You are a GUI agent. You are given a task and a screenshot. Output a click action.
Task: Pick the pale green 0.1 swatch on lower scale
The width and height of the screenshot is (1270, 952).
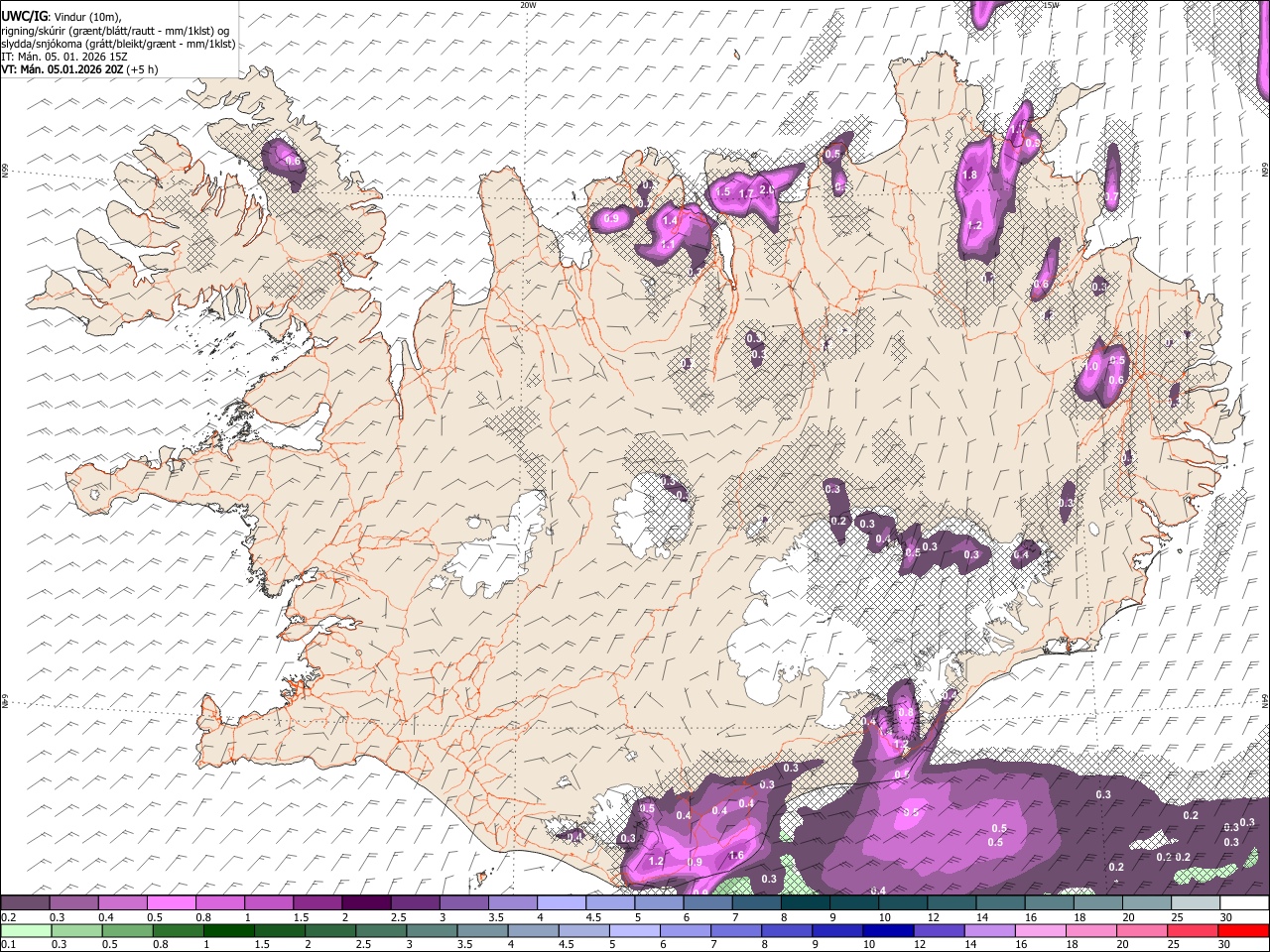pos(26,930)
